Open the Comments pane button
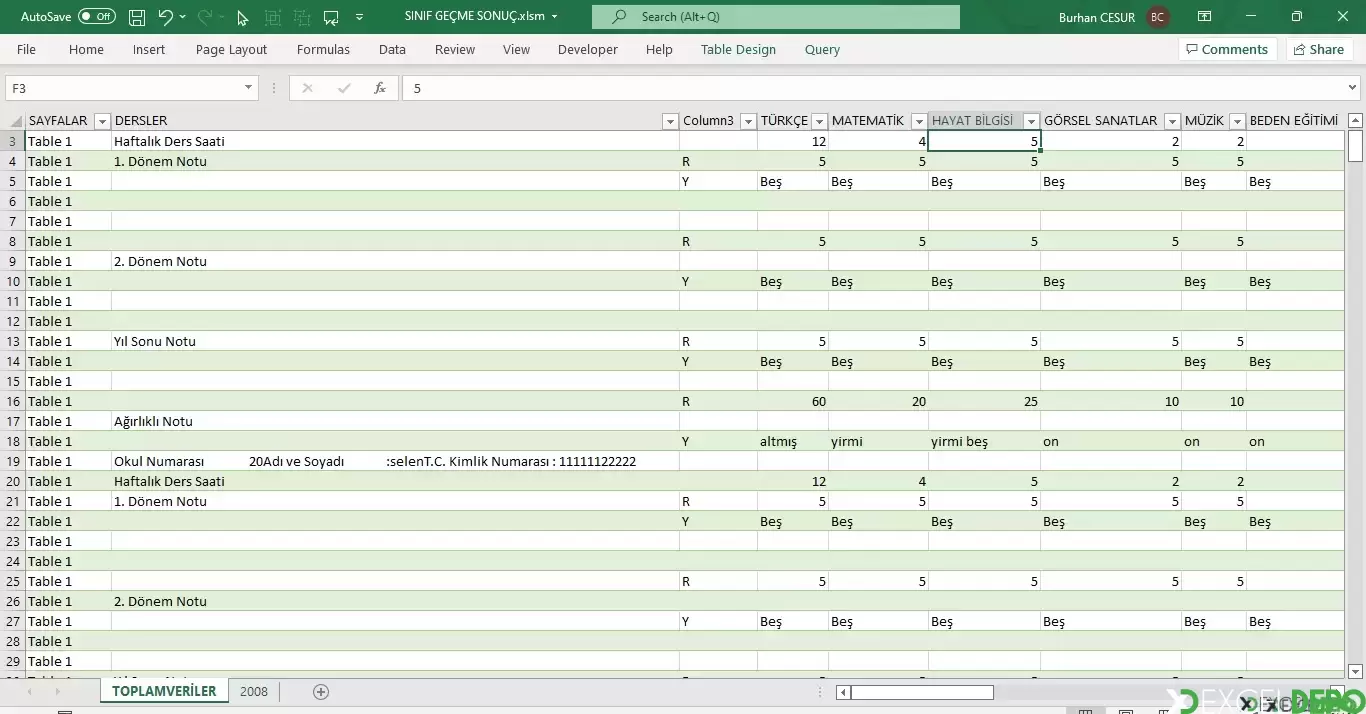The width and height of the screenshot is (1366, 714). pyautogui.click(x=1229, y=49)
